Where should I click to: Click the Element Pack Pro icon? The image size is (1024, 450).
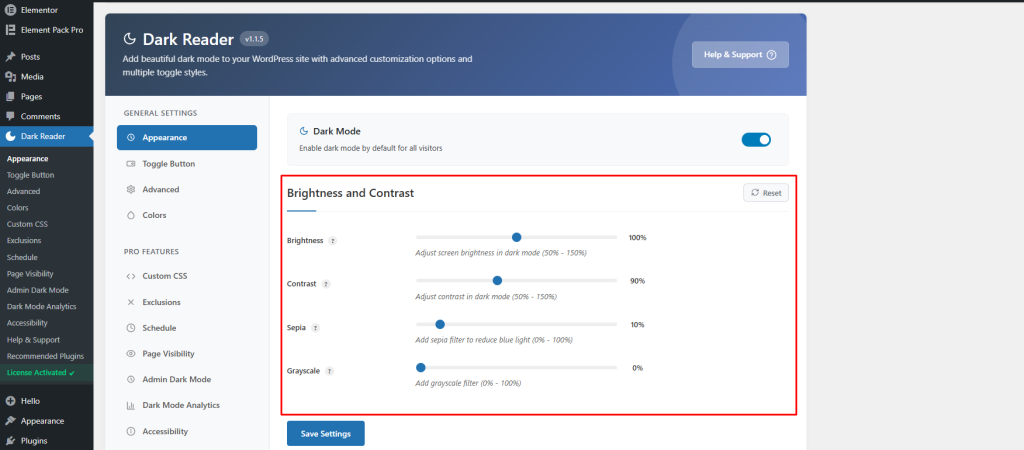(x=10, y=30)
